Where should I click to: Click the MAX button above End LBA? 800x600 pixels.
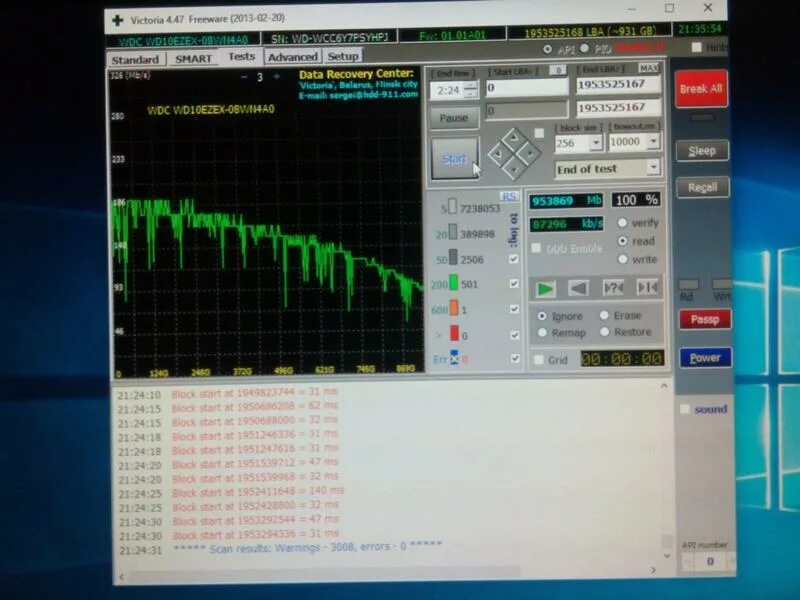tap(648, 68)
